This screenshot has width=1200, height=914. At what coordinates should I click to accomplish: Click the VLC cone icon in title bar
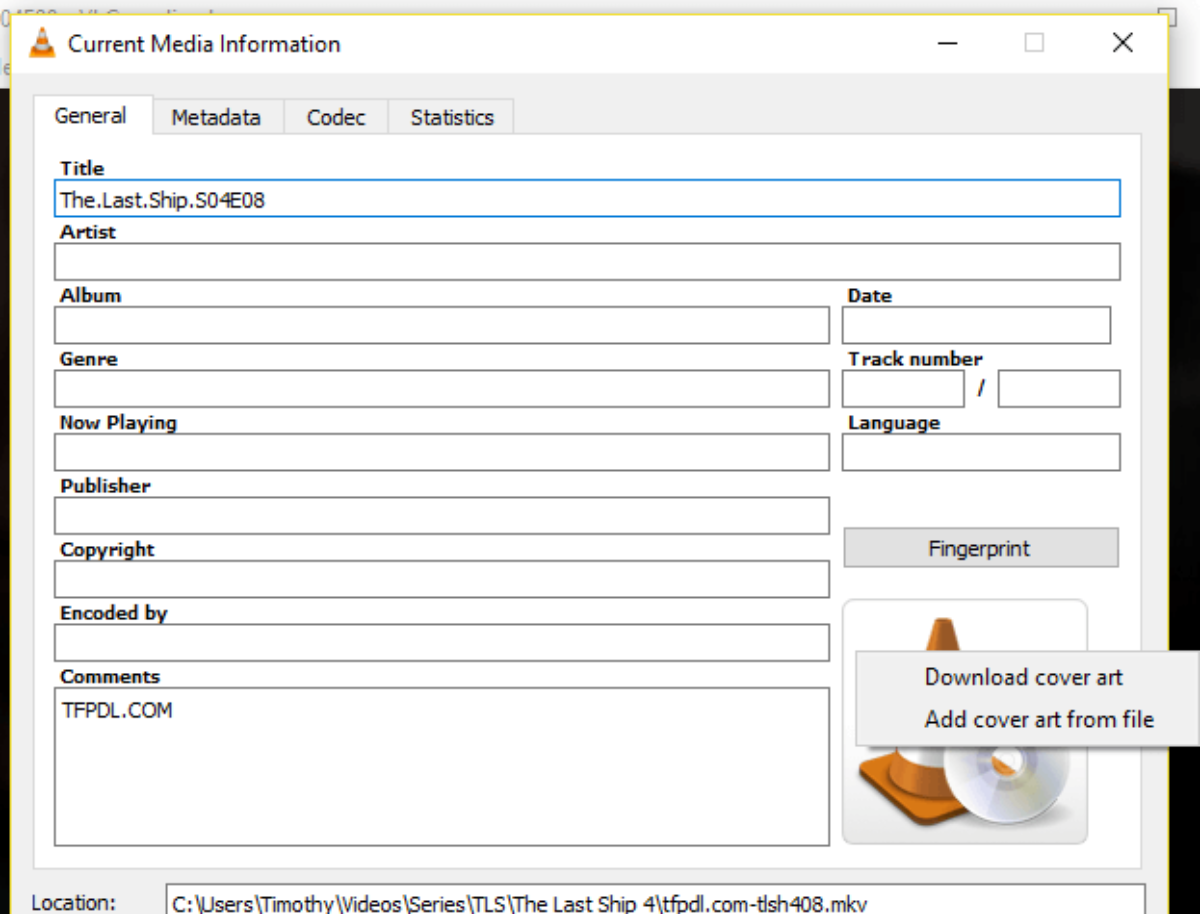[x=42, y=43]
